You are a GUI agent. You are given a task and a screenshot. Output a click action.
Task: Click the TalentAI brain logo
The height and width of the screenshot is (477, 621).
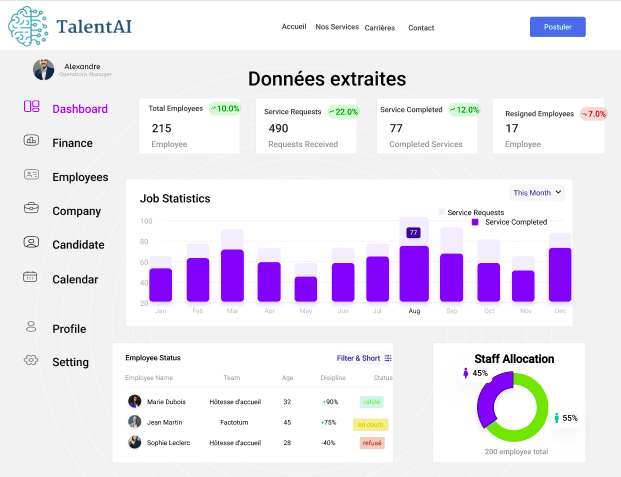point(28,26)
